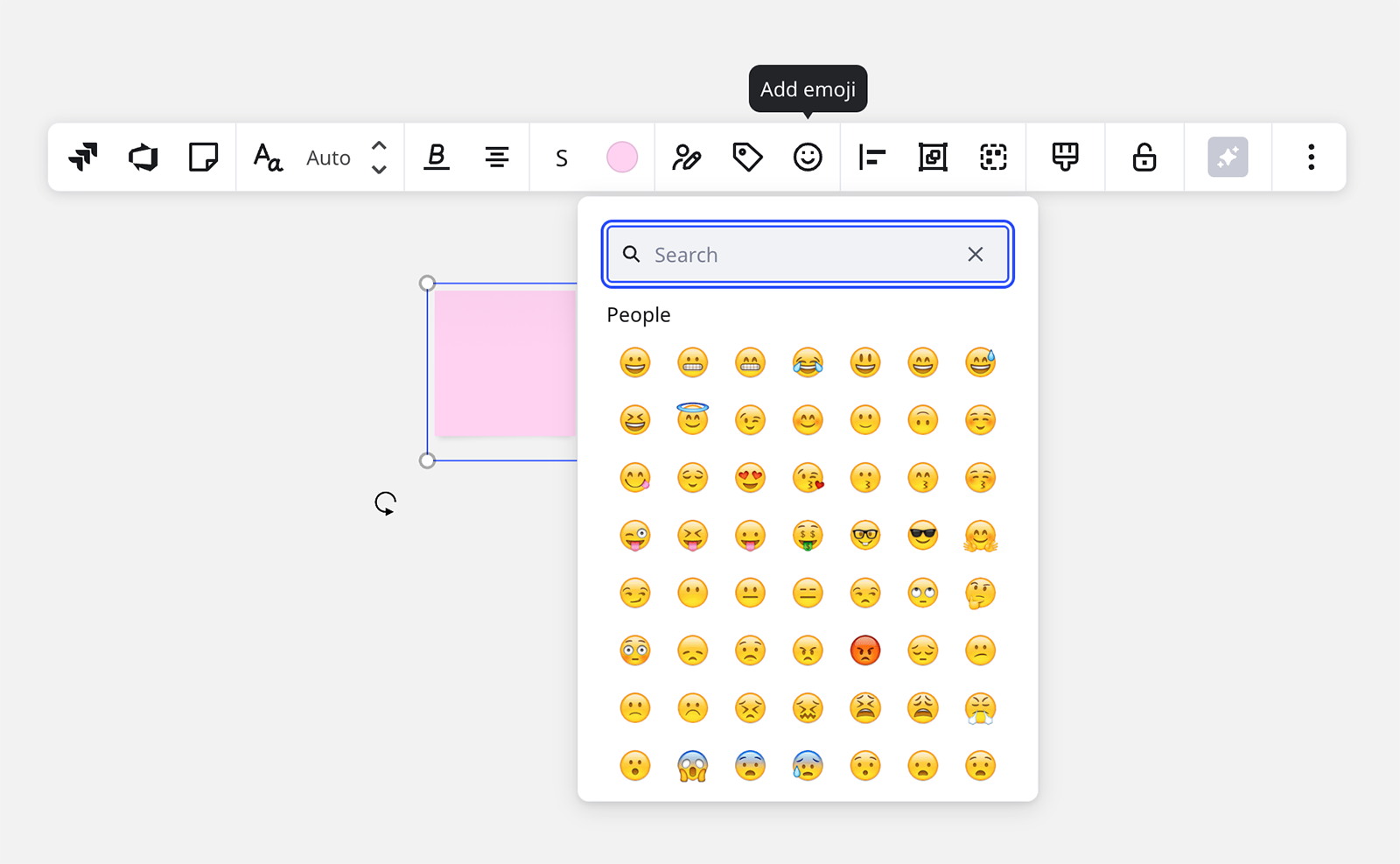Viewport: 1400px width, 864px height.
Task: Click the emoji Search input field
Action: (801, 255)
